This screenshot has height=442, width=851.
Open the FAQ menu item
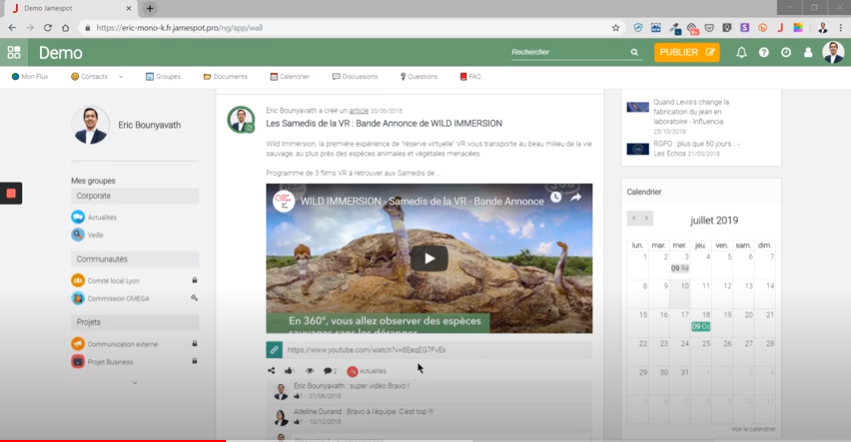click(x=471, y=77)
